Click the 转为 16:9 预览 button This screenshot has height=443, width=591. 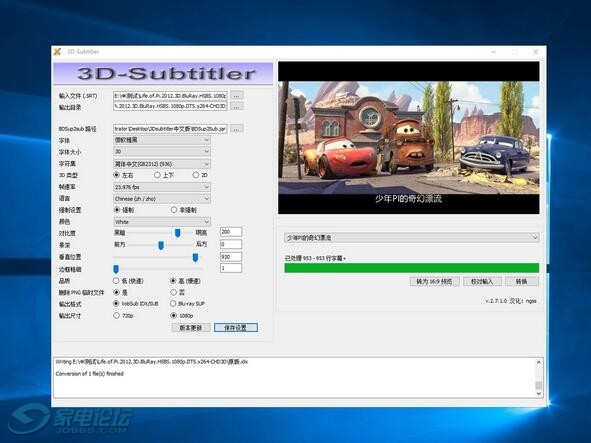435,281
